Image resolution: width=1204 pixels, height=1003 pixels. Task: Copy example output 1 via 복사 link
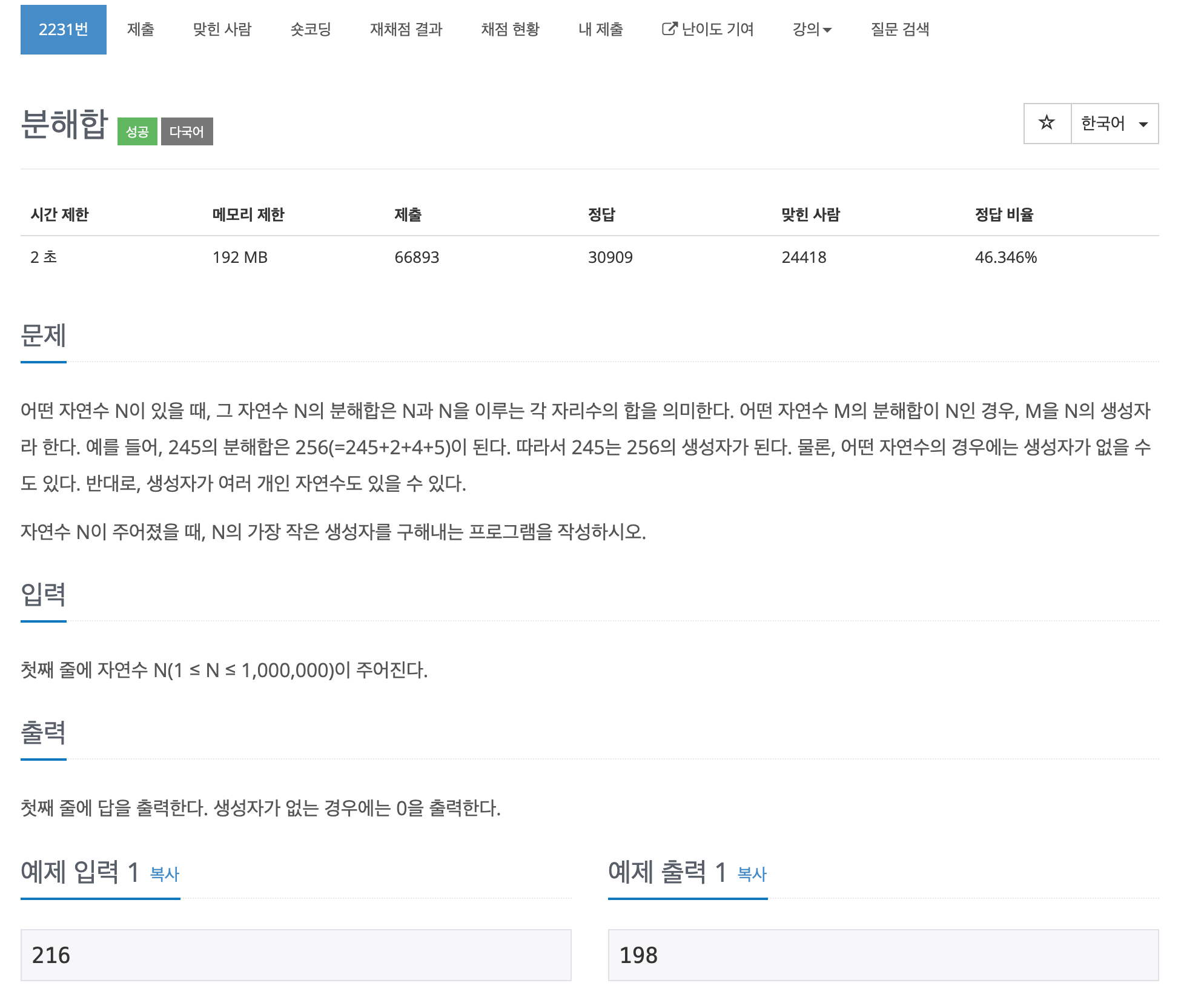tap(752, 874)
